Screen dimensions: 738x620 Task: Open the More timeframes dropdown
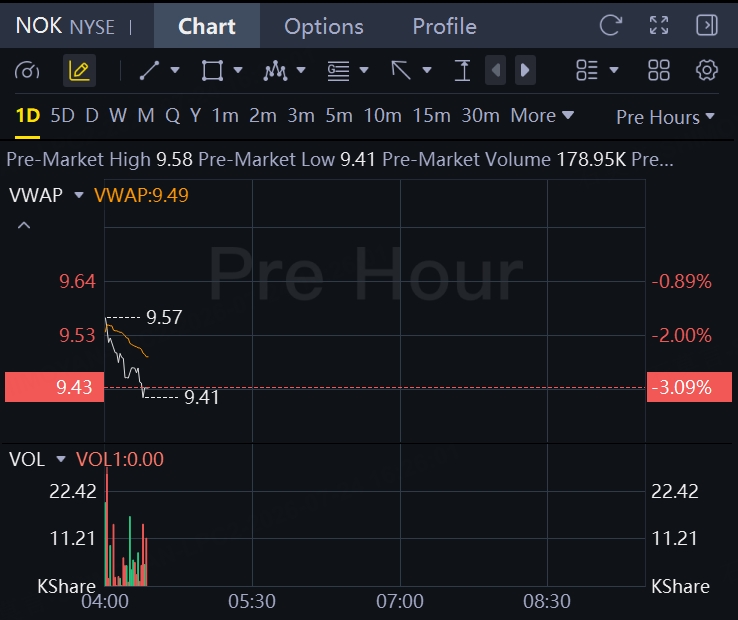click(x=542, y=115)
